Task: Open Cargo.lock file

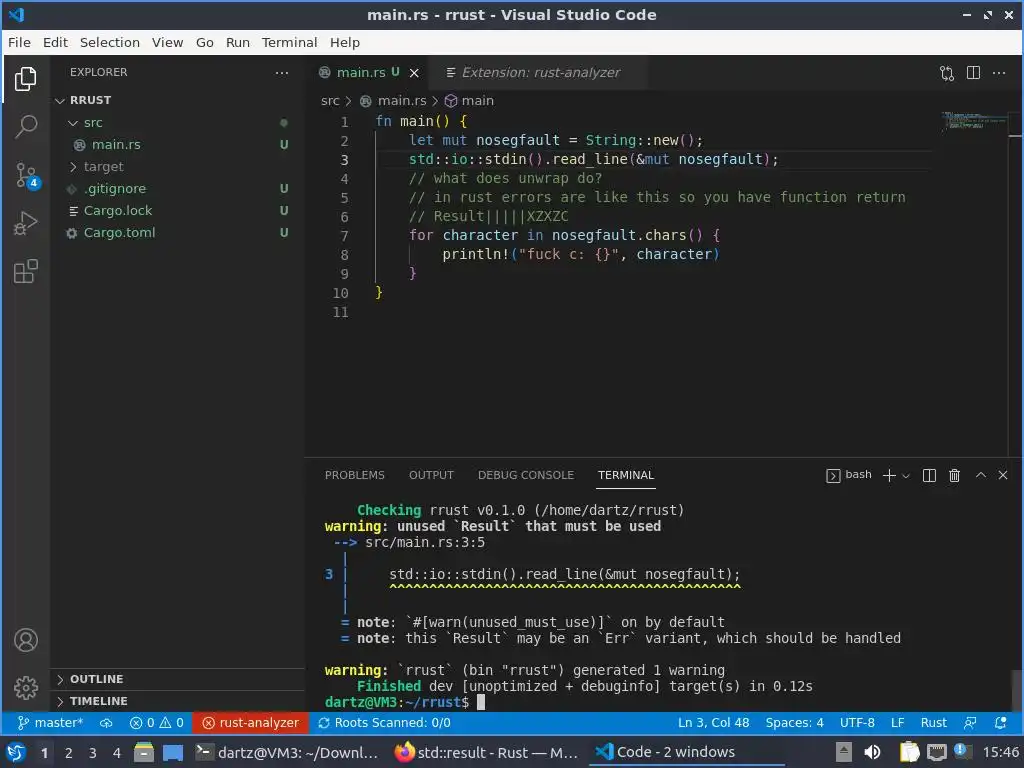Action: coord(178,211)
